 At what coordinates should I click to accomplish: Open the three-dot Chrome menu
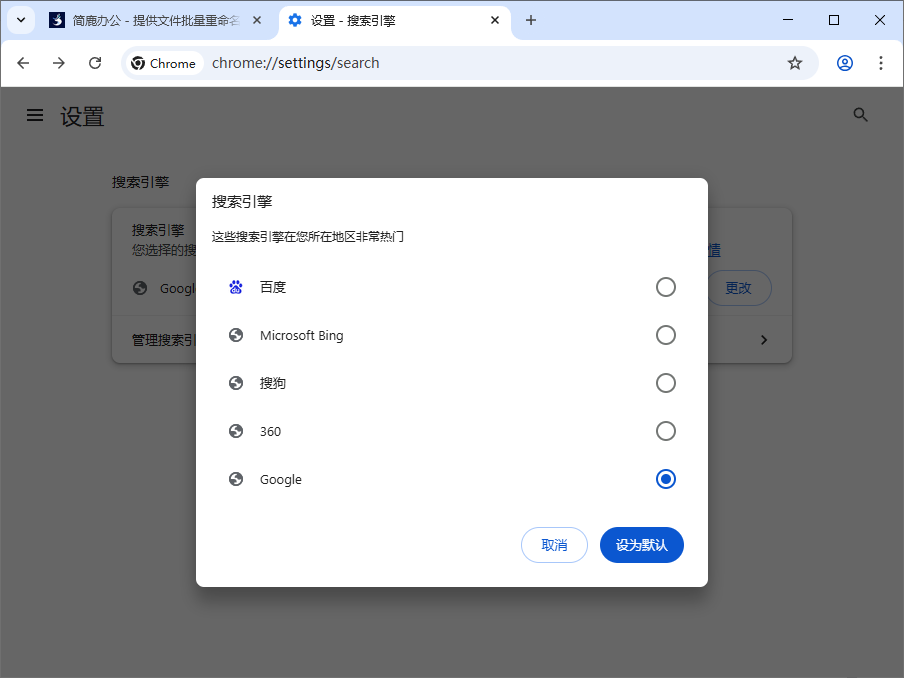click(x=881, y=62)
